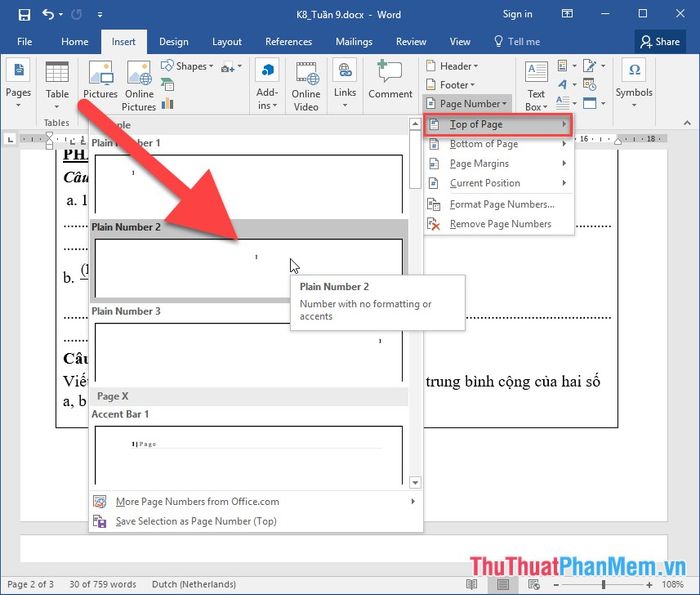Switch to Web Layout view

(534, 584)
